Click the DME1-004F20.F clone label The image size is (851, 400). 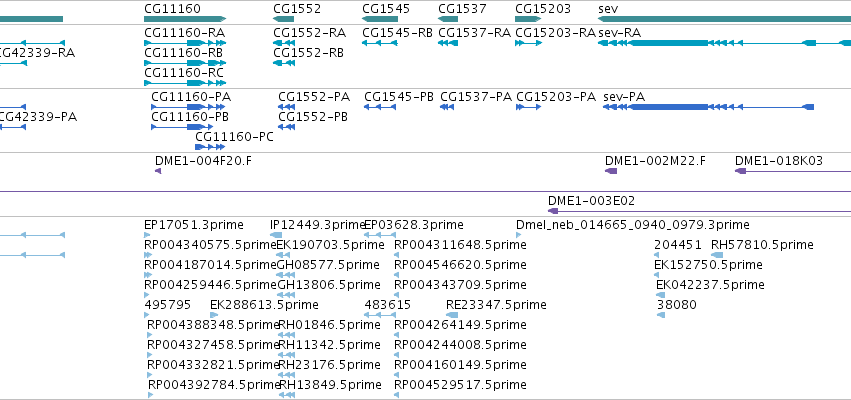coord(204,161)
